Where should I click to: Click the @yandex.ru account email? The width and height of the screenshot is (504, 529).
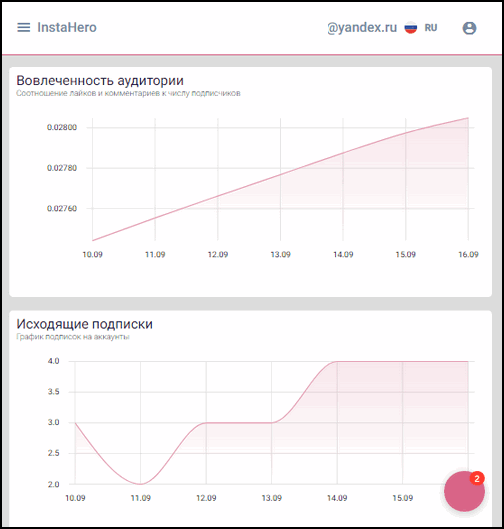click(362, 28)
